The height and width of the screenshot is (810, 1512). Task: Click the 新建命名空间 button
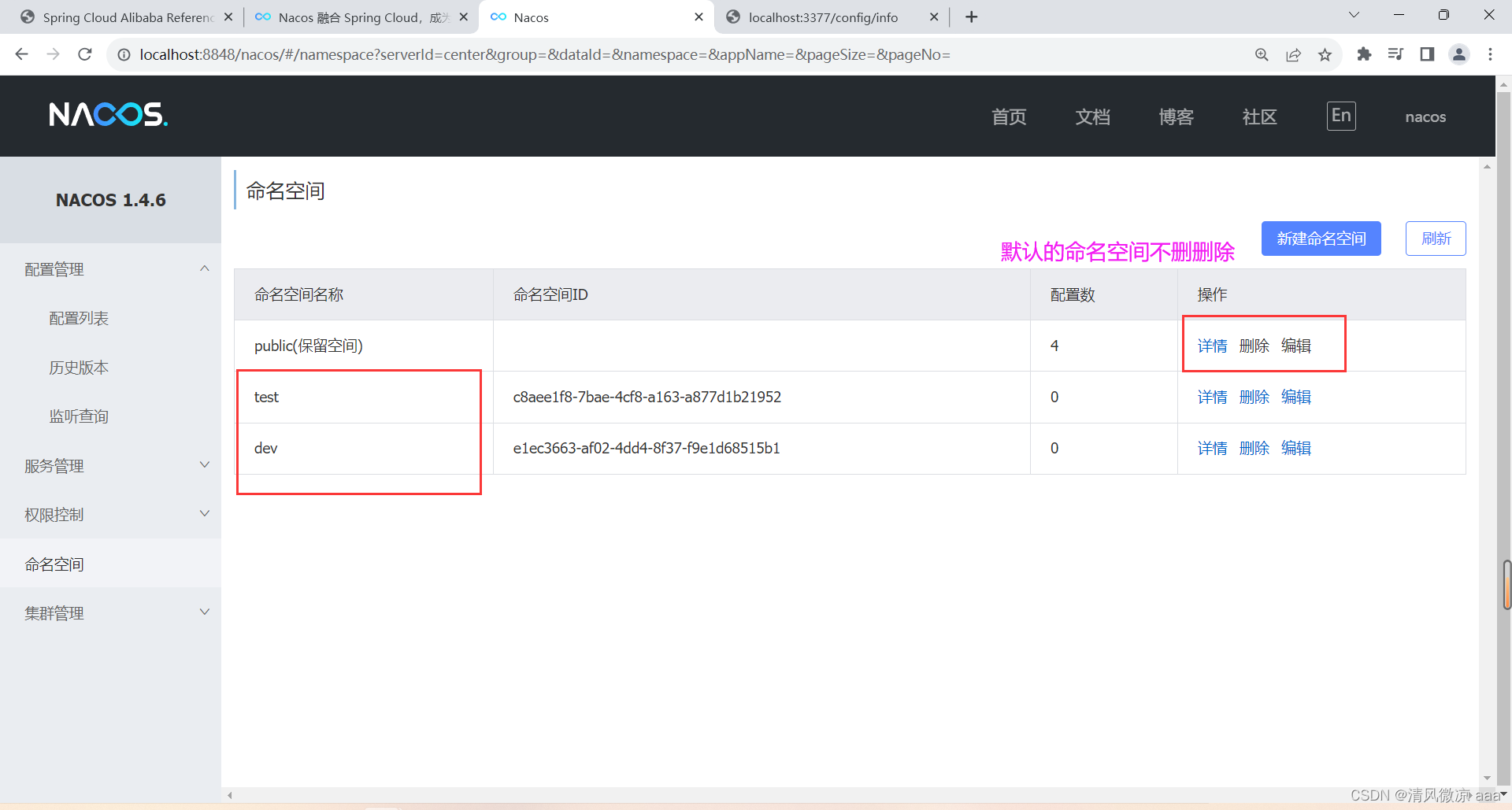coord(1321,239)
